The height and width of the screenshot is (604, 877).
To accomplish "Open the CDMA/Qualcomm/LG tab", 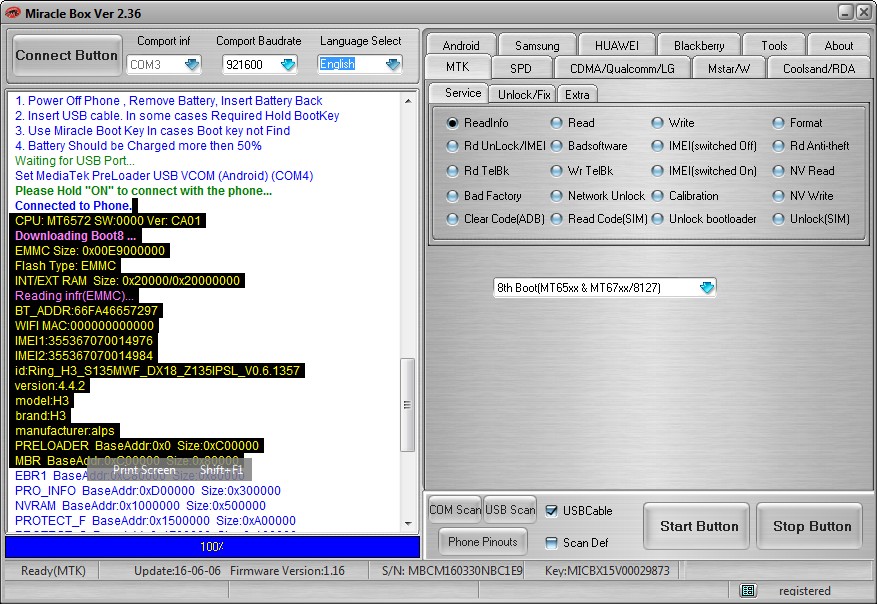I will pyautogui.click(x=622, y=68).
